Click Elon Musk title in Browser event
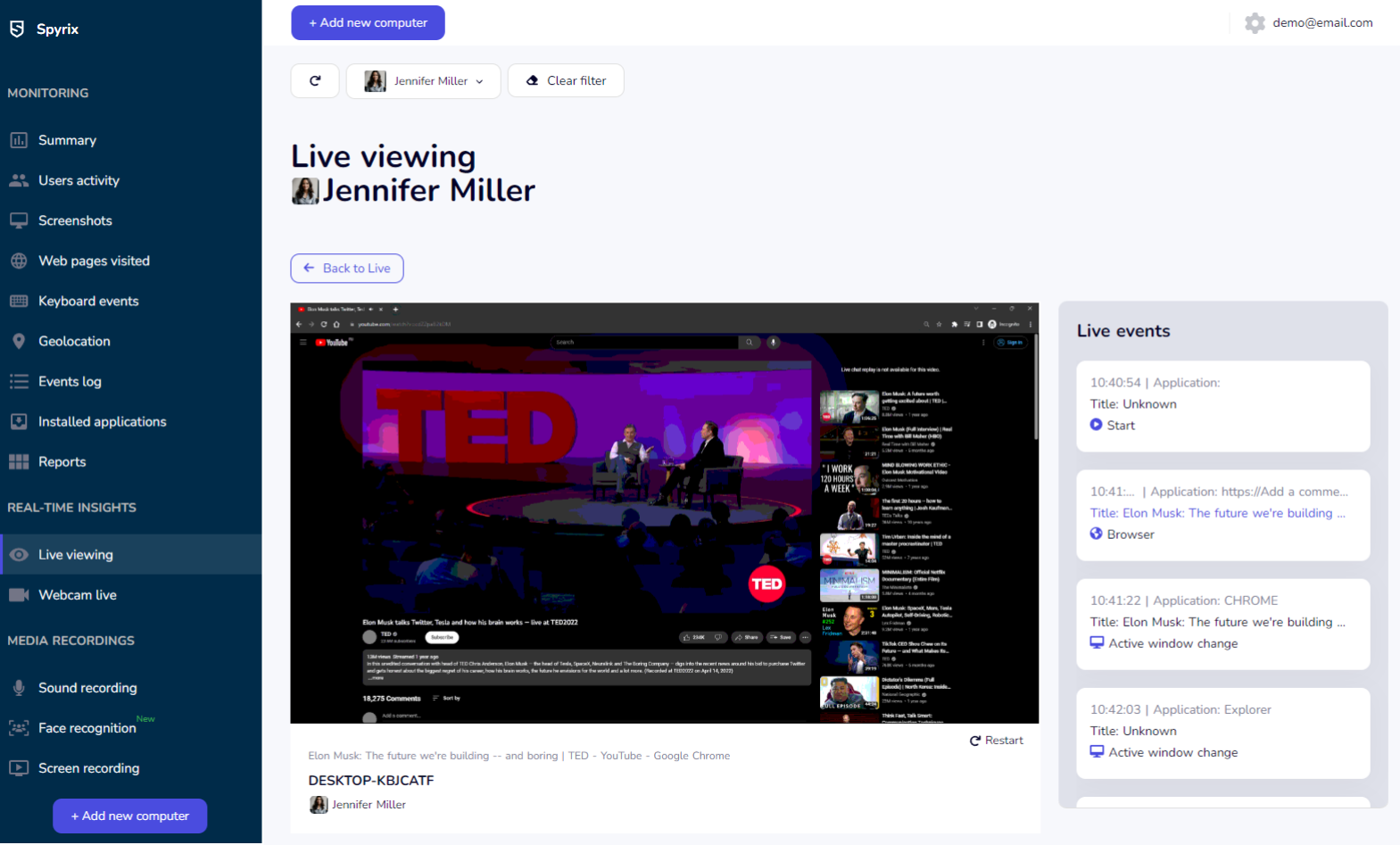 click(1218, 513)
